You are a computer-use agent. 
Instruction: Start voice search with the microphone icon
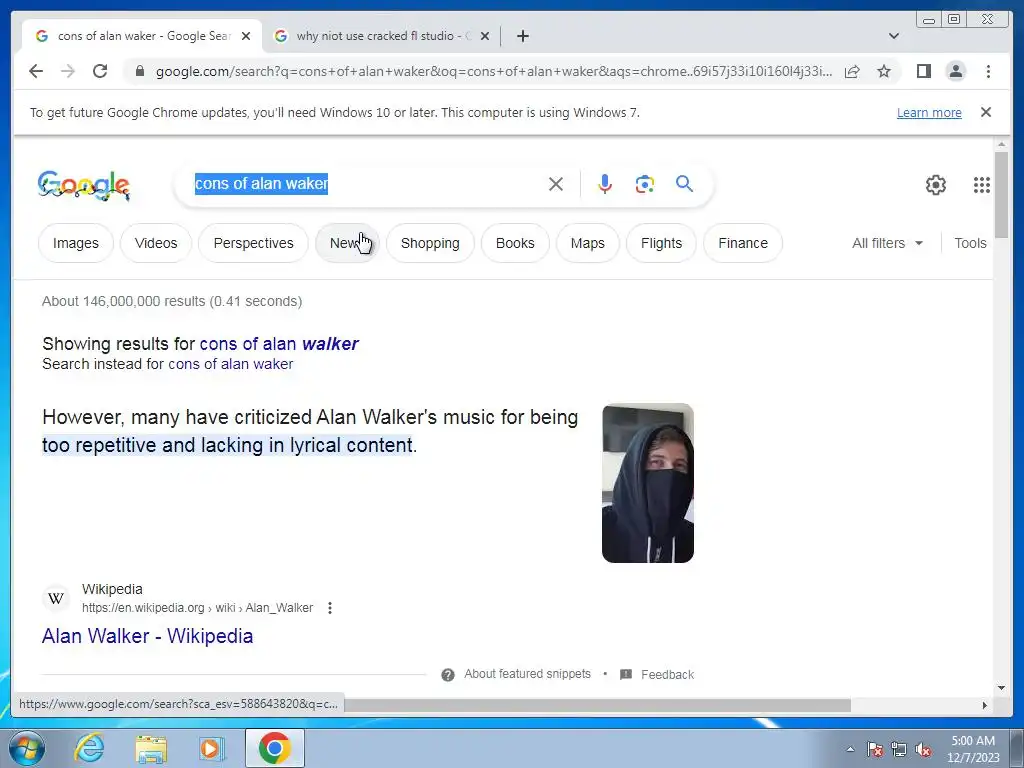605,184
